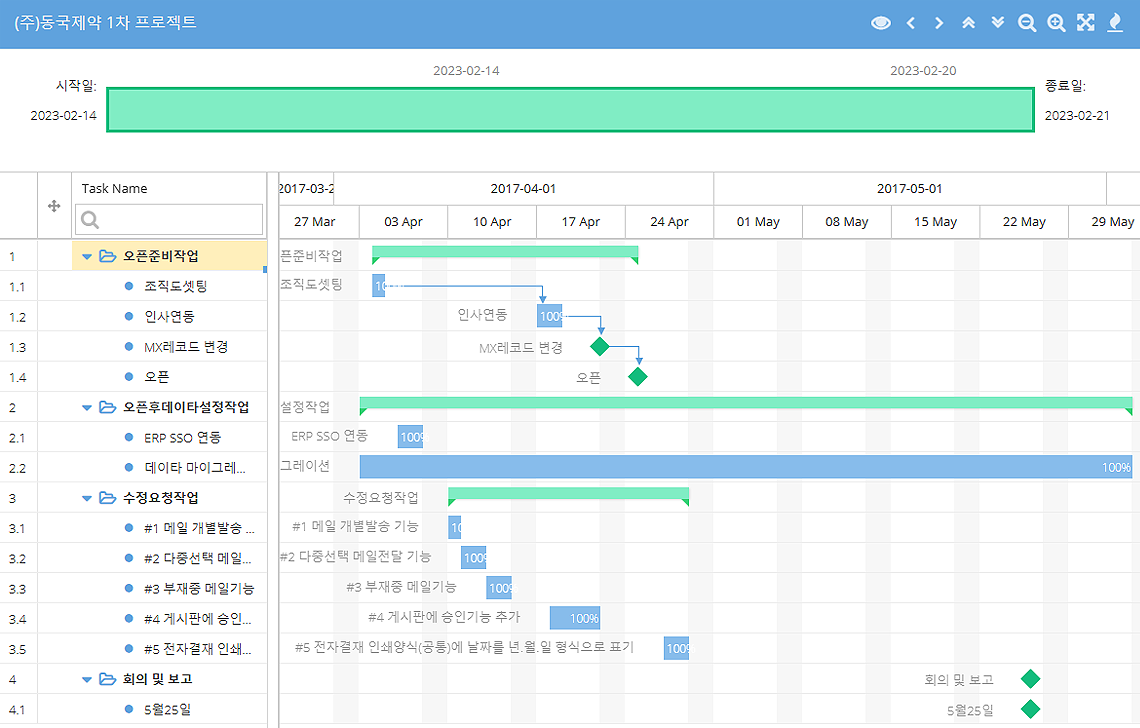
Task: Click the left chevron navigation icon
Action: point(911,23)
